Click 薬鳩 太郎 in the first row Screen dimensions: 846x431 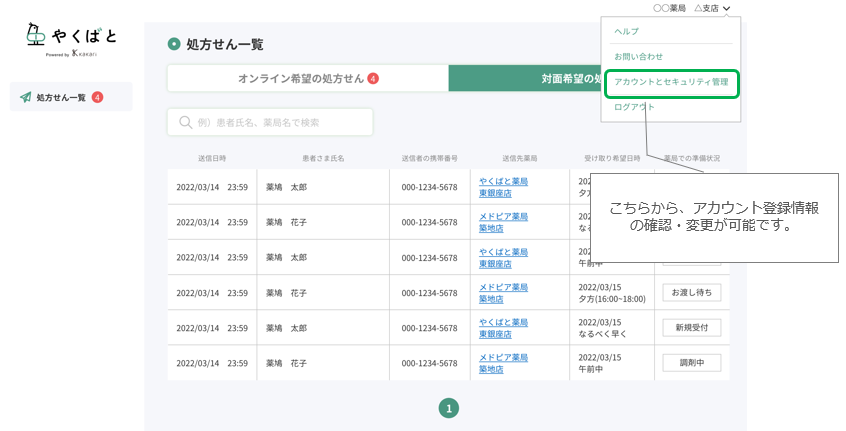tap(286, 187)
